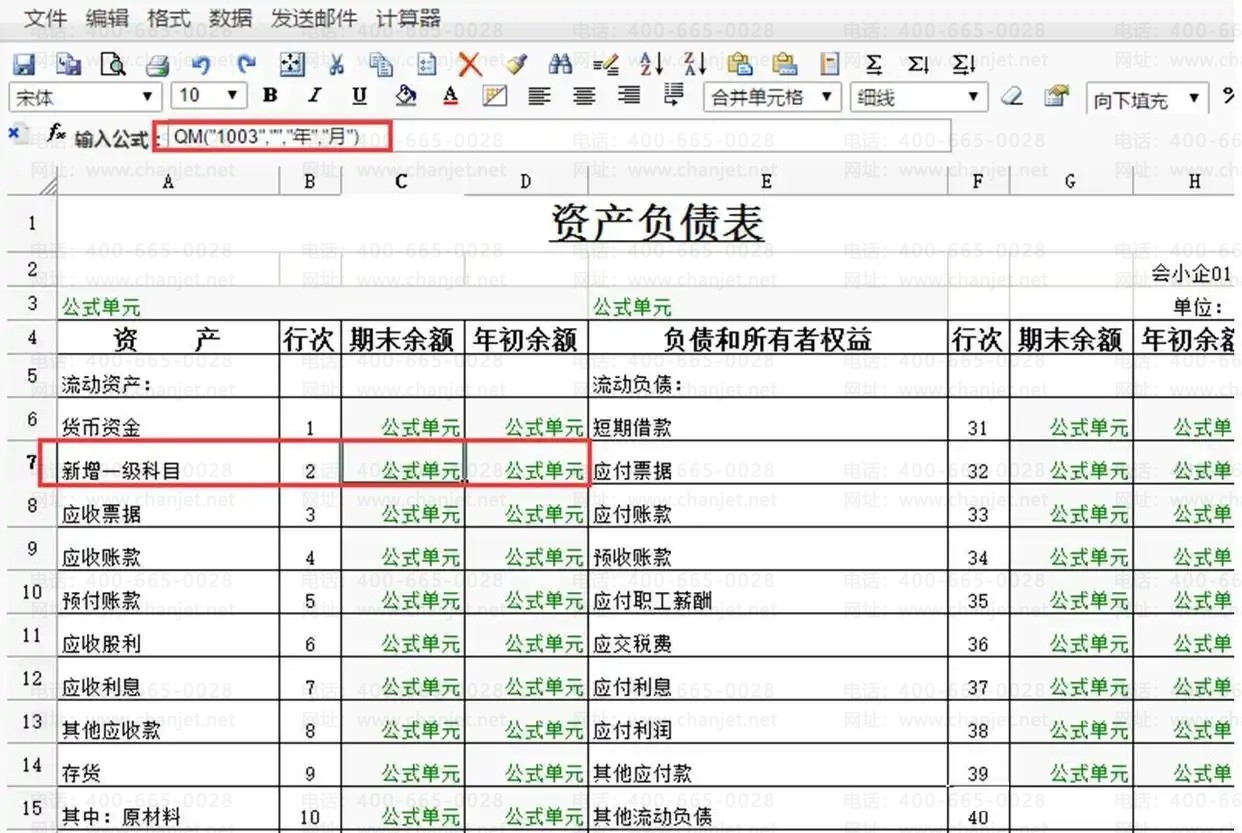Click the eraser clear icon
This screenshot has height=833, width=1242.
[1012, 96]
